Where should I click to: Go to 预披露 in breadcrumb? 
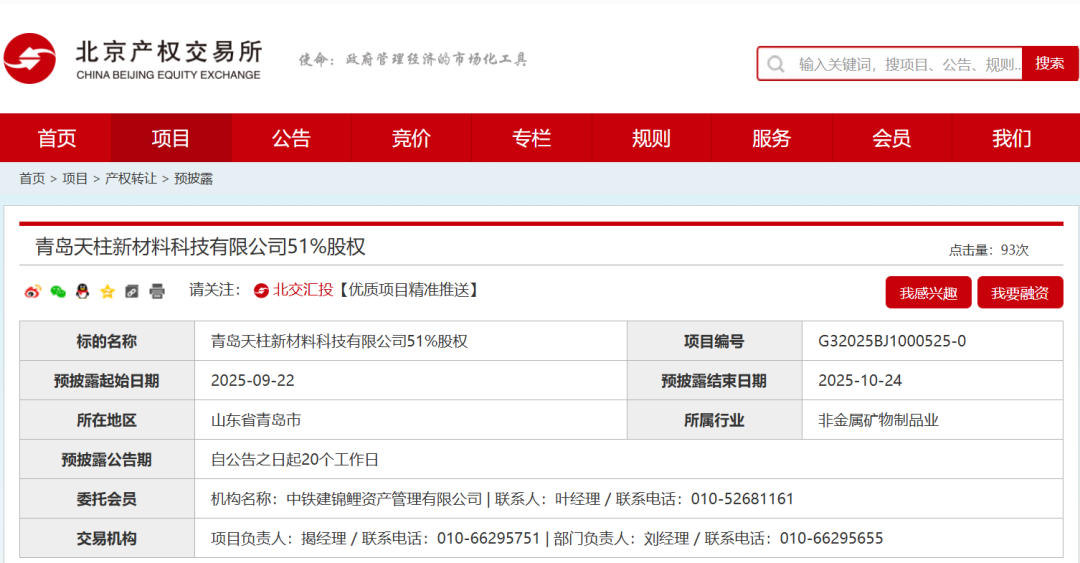[x=194, y=178]
